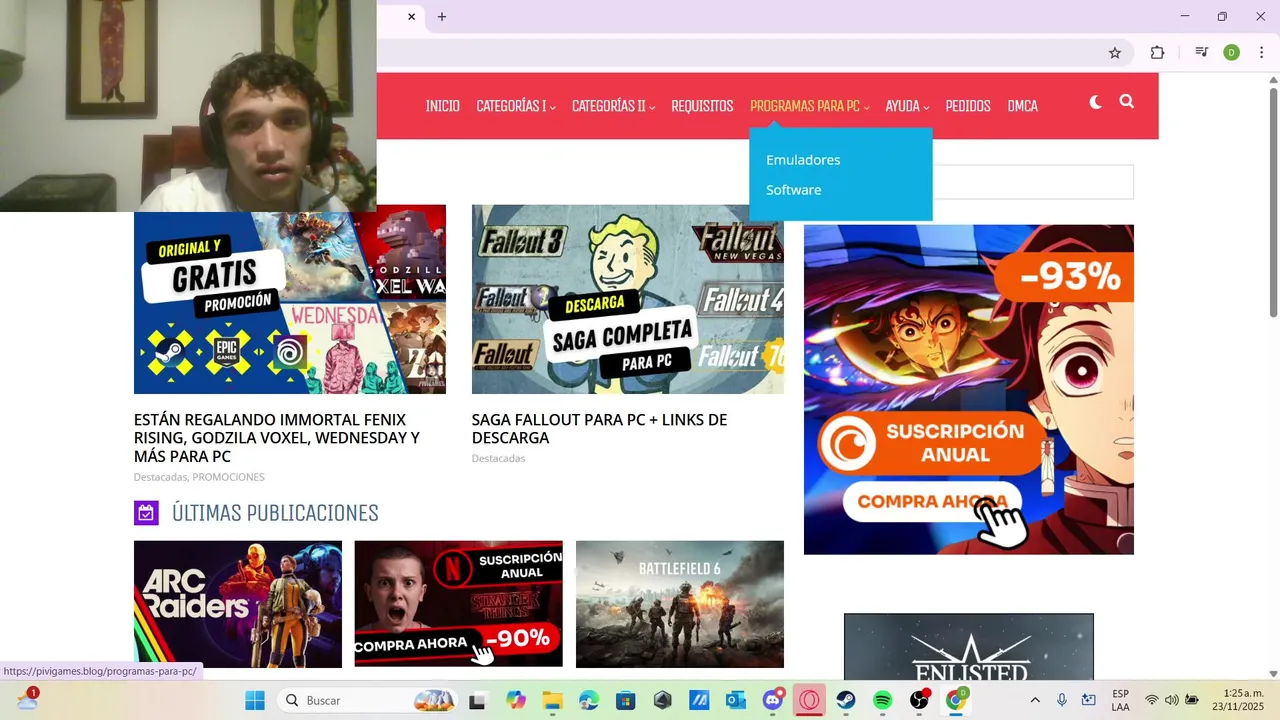Open the Windows Start menu

[255, 700]
